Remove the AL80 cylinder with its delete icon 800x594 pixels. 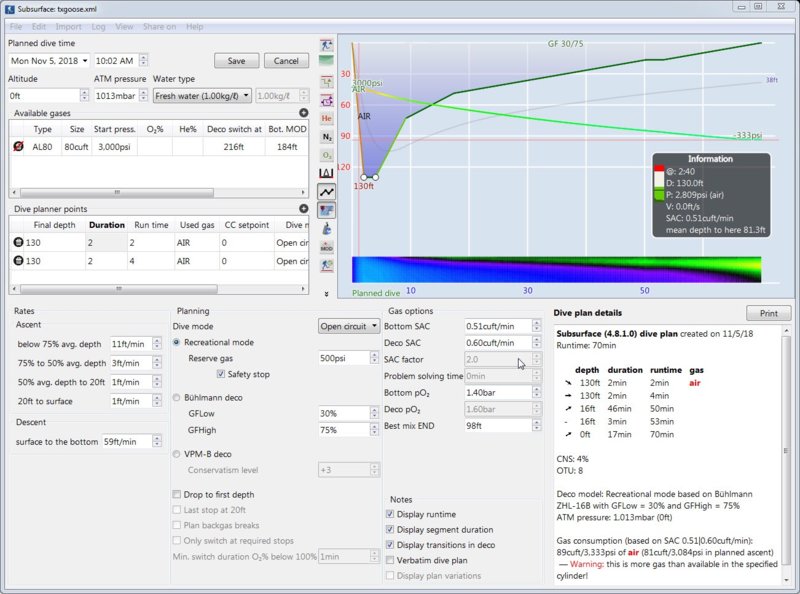18,147
